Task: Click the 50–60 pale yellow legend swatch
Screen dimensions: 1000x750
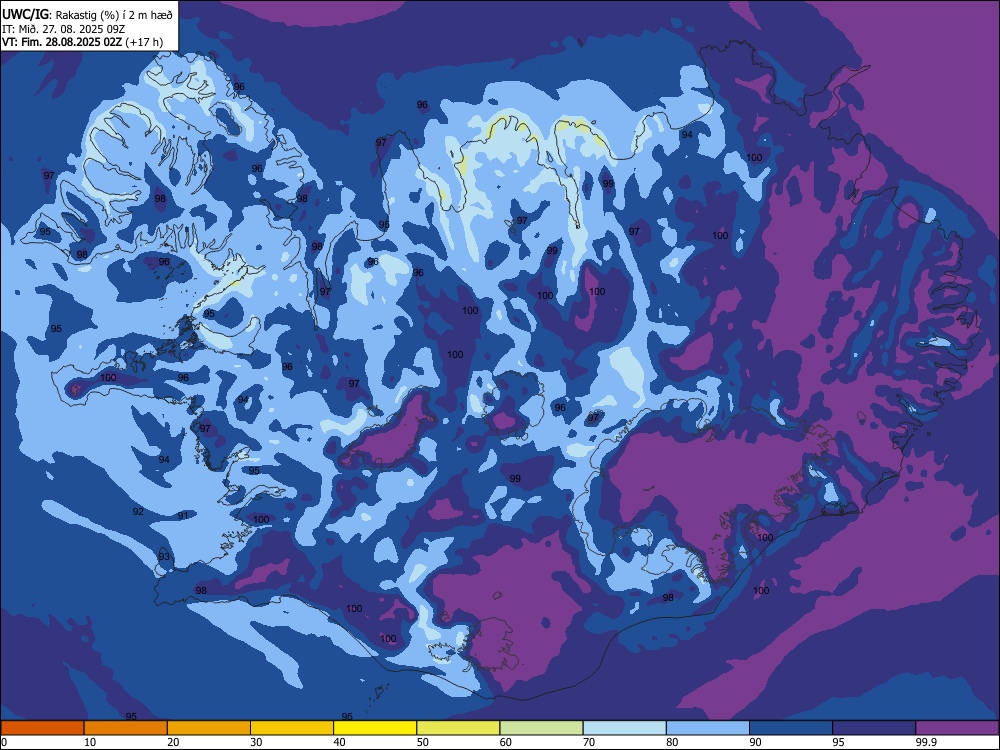Action: pos(458,728)
